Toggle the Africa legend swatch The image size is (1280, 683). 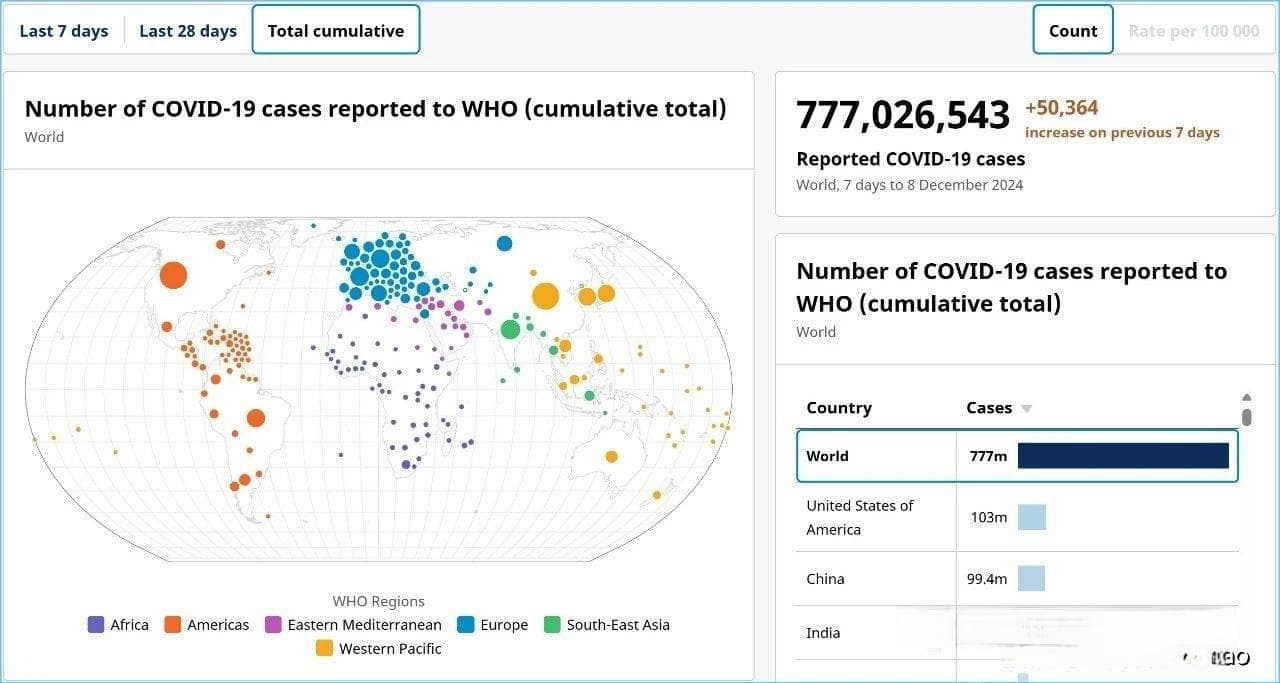97,625
